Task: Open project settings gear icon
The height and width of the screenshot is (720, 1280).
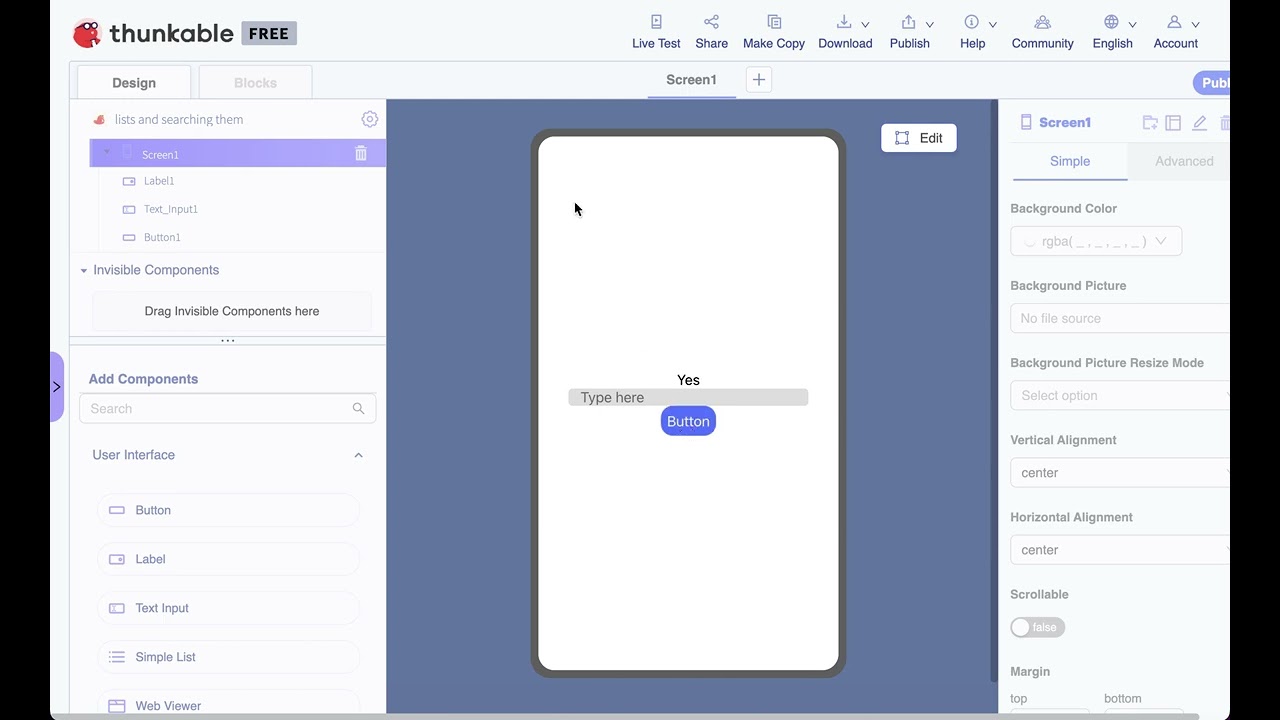Action: click(x=370, y=119)
